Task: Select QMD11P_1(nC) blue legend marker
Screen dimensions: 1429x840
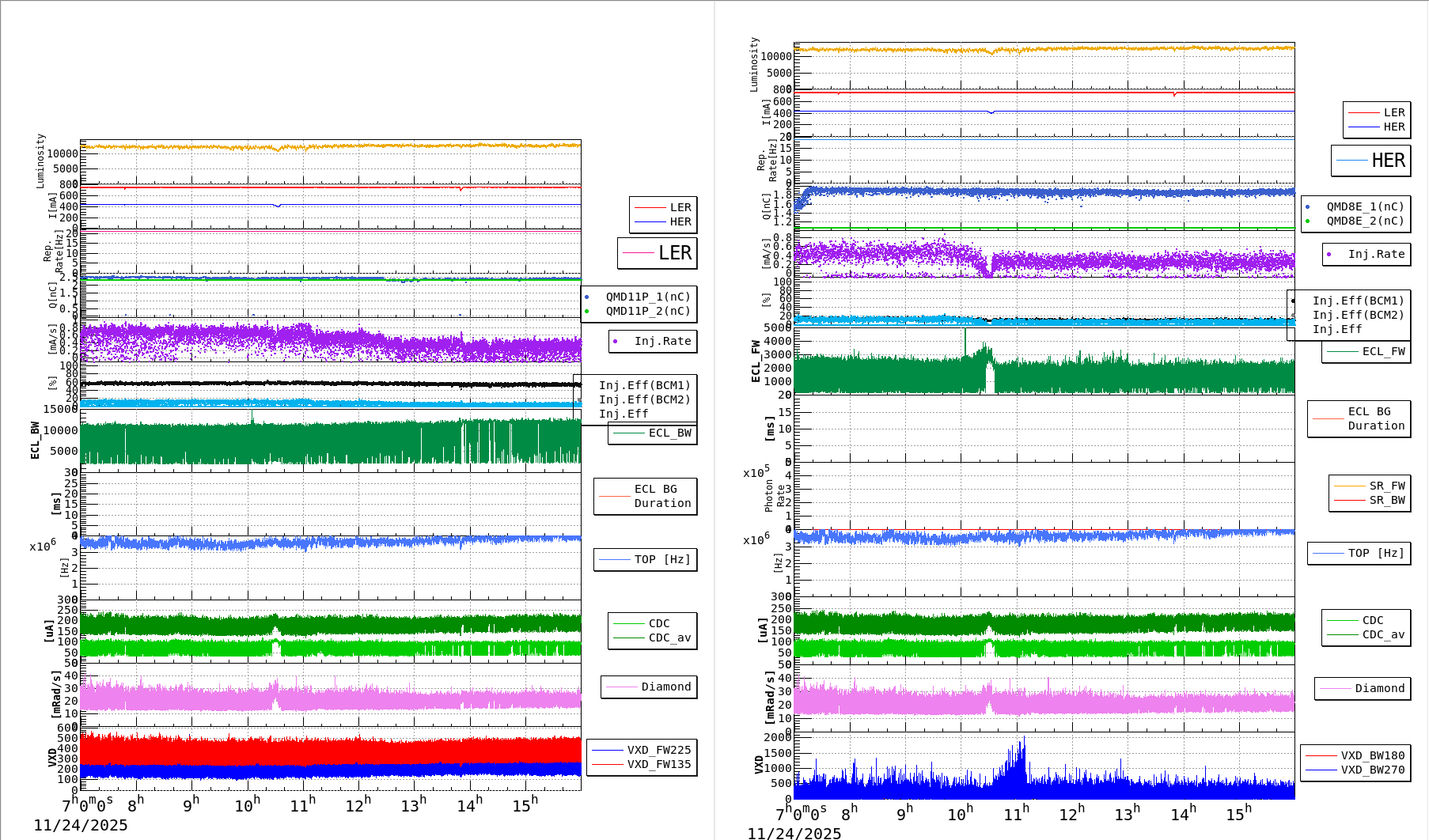Action: [587, 297]
